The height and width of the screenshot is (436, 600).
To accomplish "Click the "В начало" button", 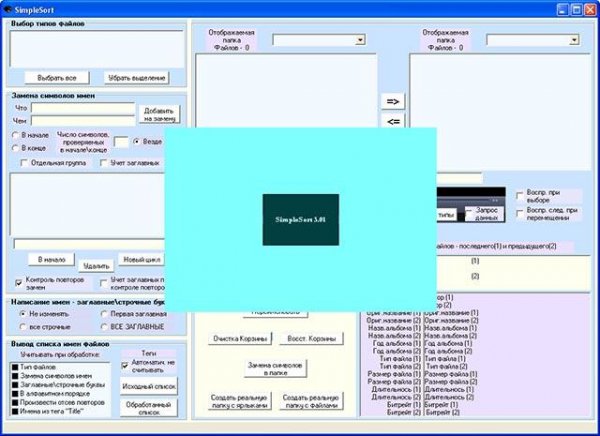I will tap(51, 260).
